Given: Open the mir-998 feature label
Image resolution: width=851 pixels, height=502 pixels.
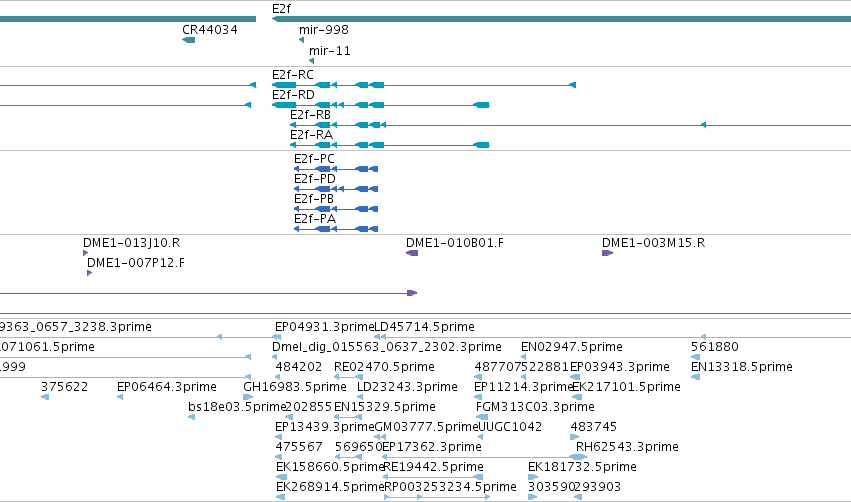Looking at the screenshot, I should pos(323,30).
